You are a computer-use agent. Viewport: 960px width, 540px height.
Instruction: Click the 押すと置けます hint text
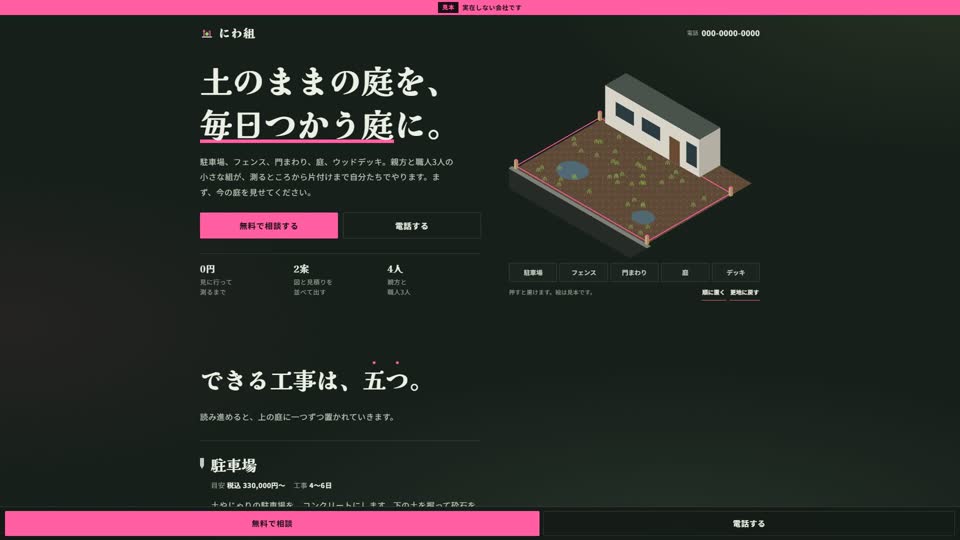551,293
